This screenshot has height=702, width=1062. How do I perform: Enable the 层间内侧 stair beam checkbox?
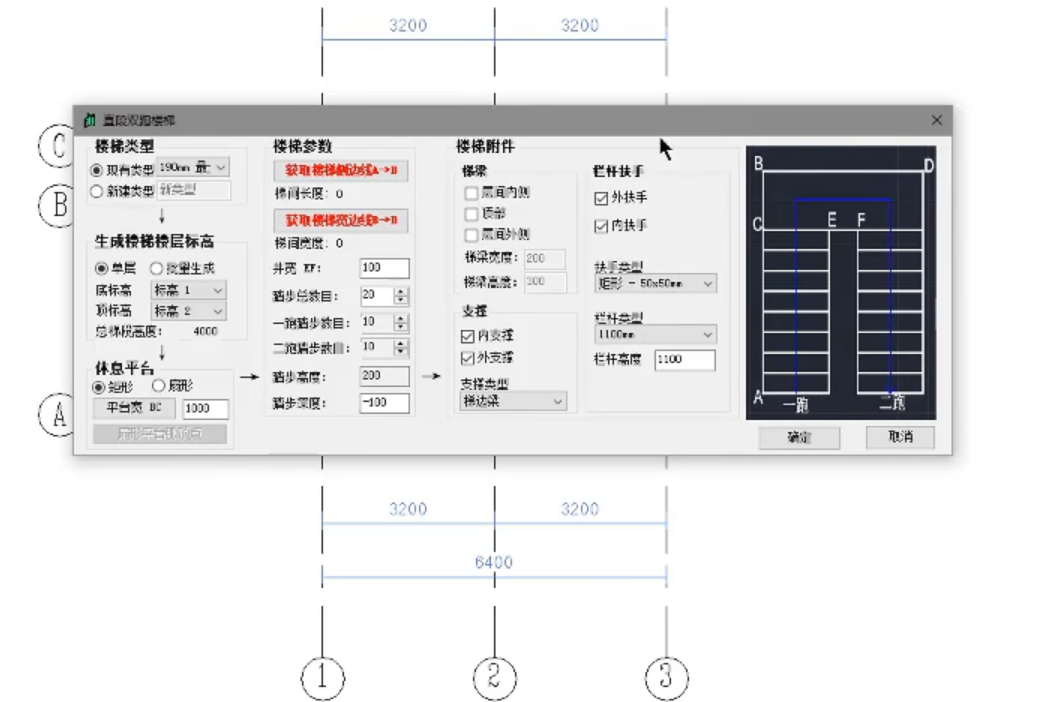(471, 193)
